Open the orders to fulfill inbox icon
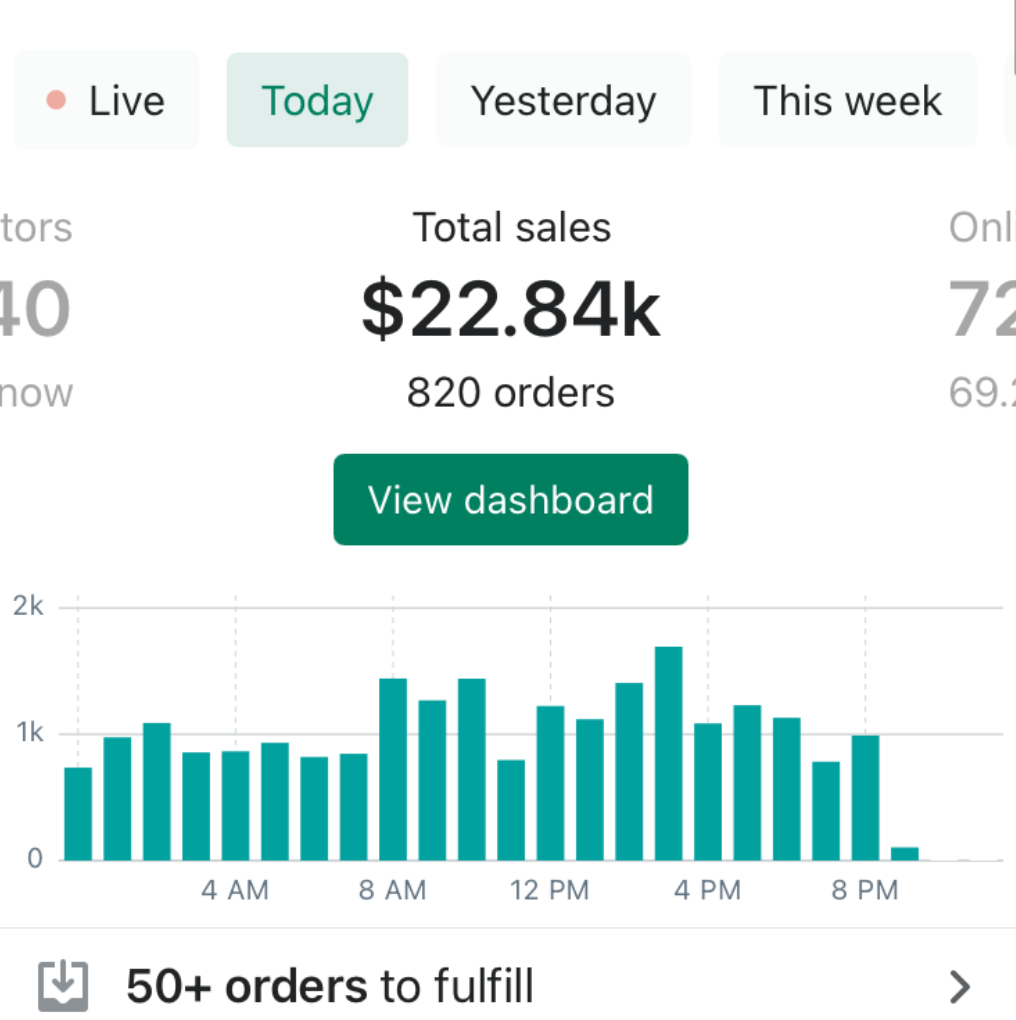 point(63,986)
